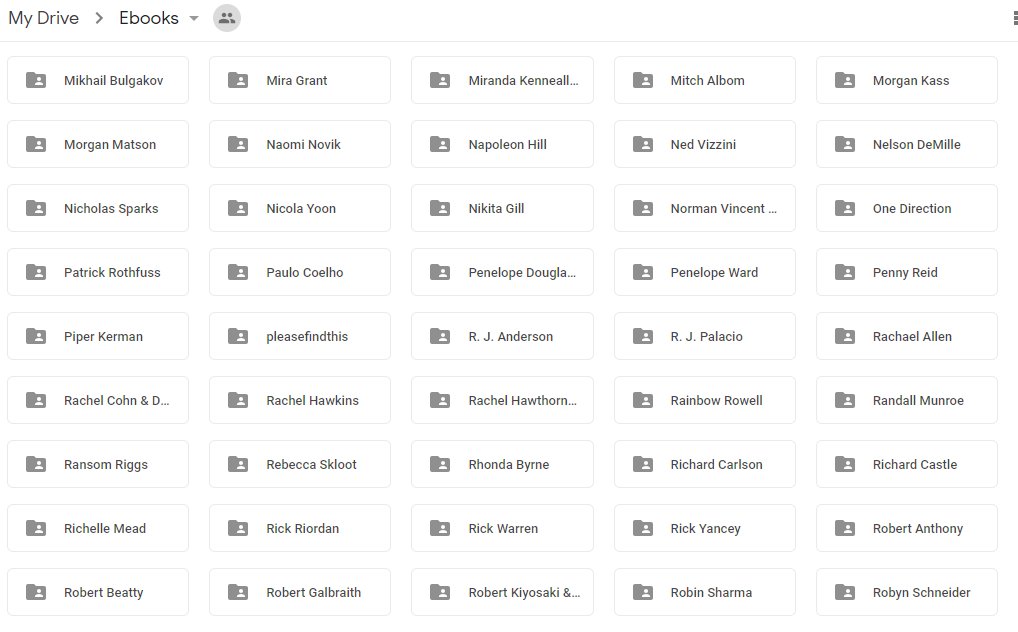Click the shared people icon beside Ebooks
Screen dimensions: 1018x632
coord(227,18)
